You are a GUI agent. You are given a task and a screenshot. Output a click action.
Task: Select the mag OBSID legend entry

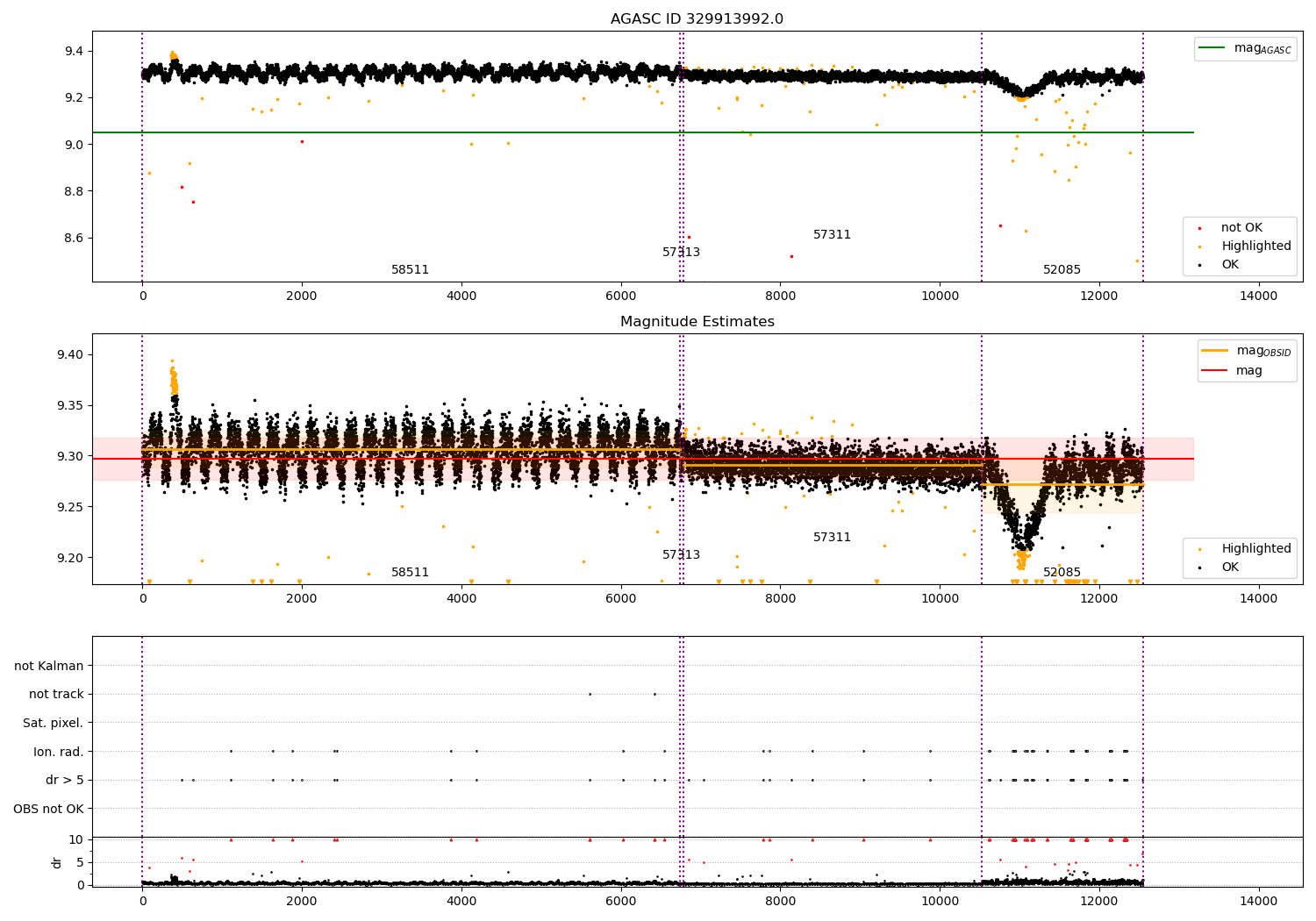(1247, 351)
